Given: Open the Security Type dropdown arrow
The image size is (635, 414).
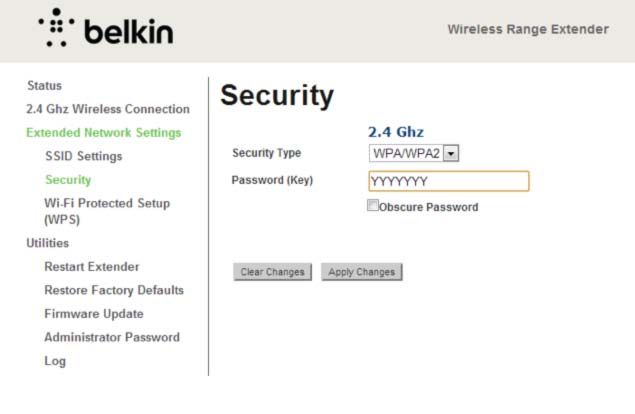Looking at the screenshot, I should (x=451, y=154).
